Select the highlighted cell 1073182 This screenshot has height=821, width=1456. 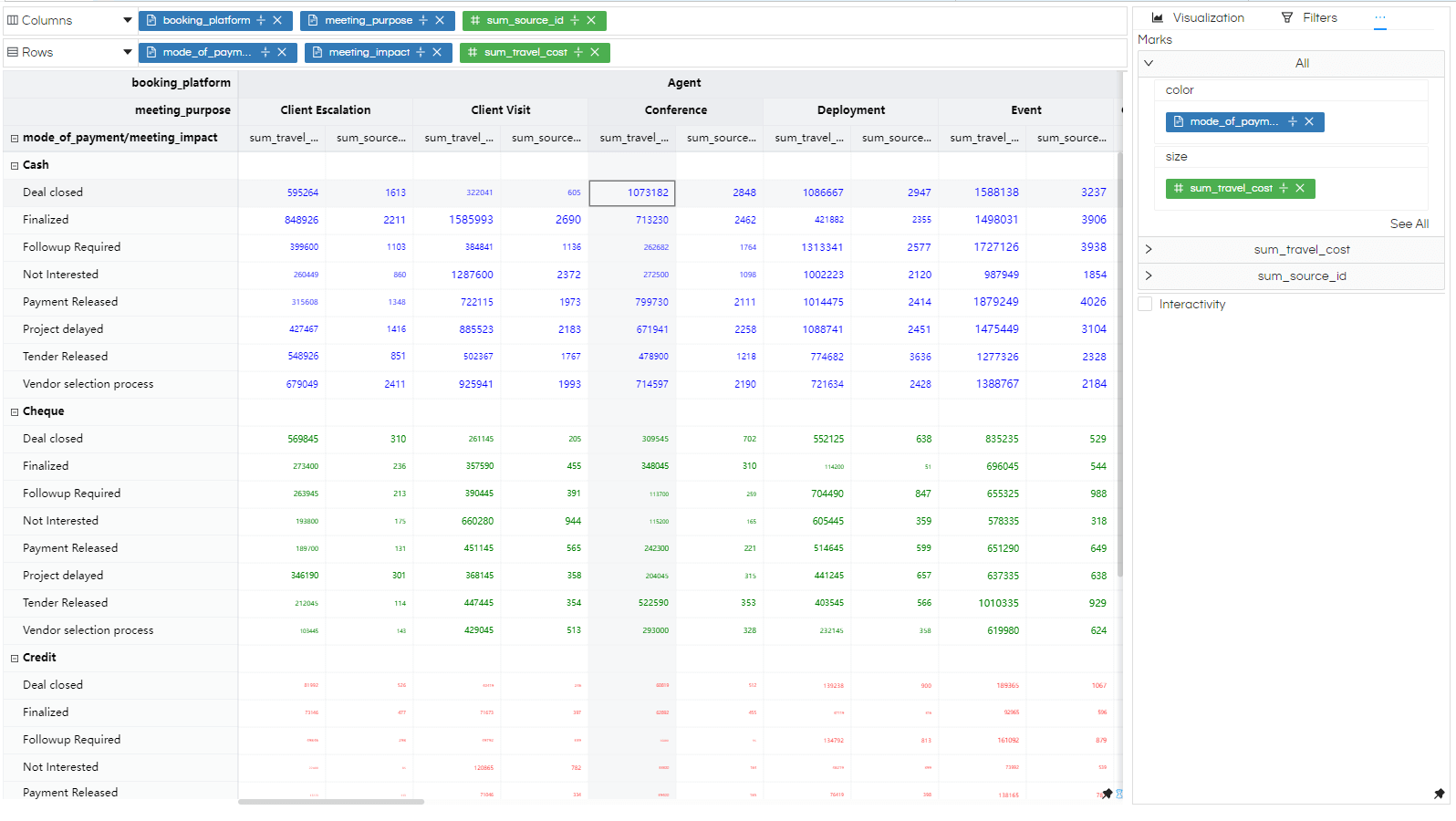click(x=632, y=192)
